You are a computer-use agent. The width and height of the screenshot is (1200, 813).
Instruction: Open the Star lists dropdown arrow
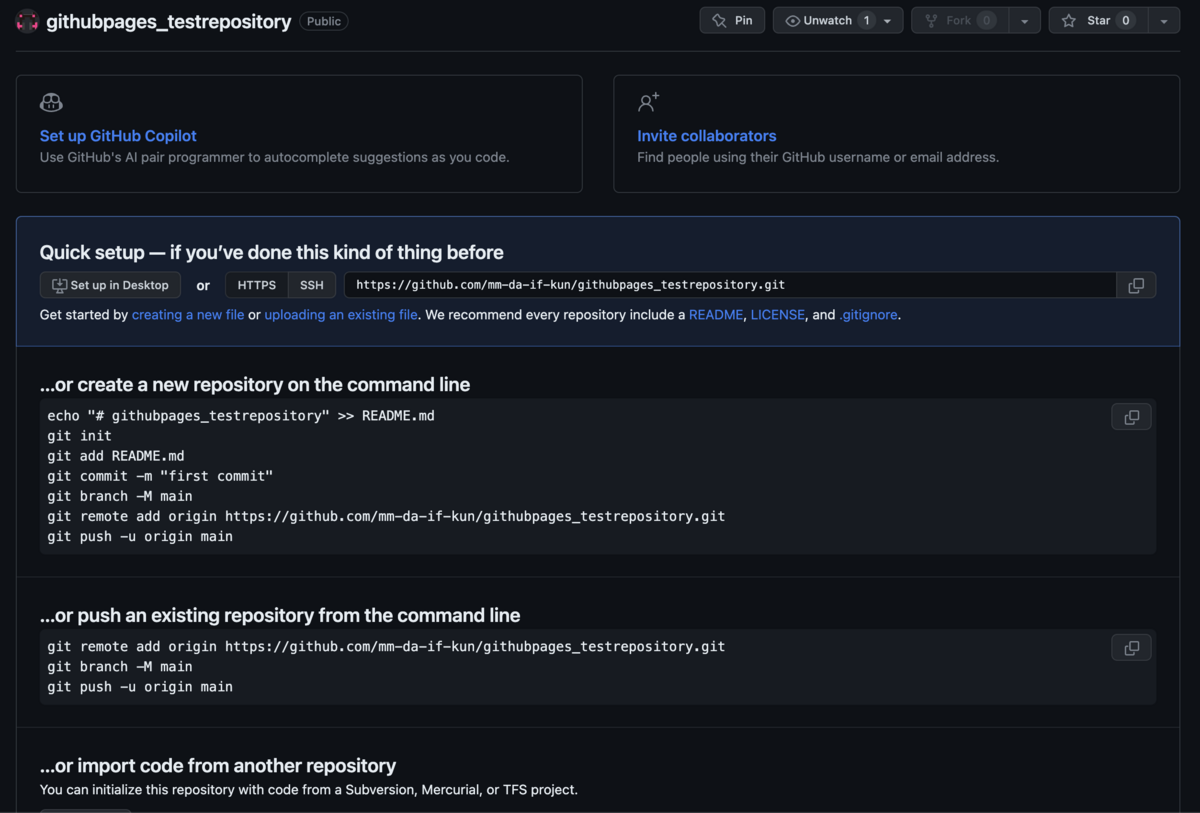(1164, 21)
